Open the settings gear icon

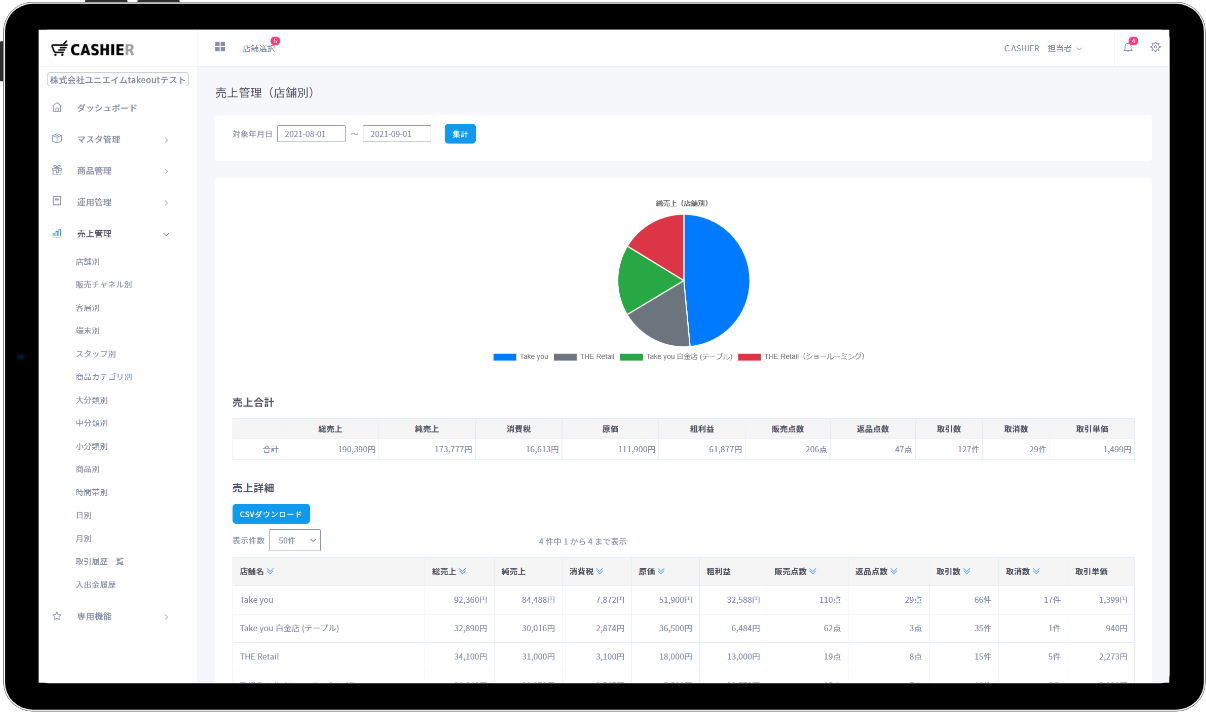pyautogui.click(x=1155, y=47)
